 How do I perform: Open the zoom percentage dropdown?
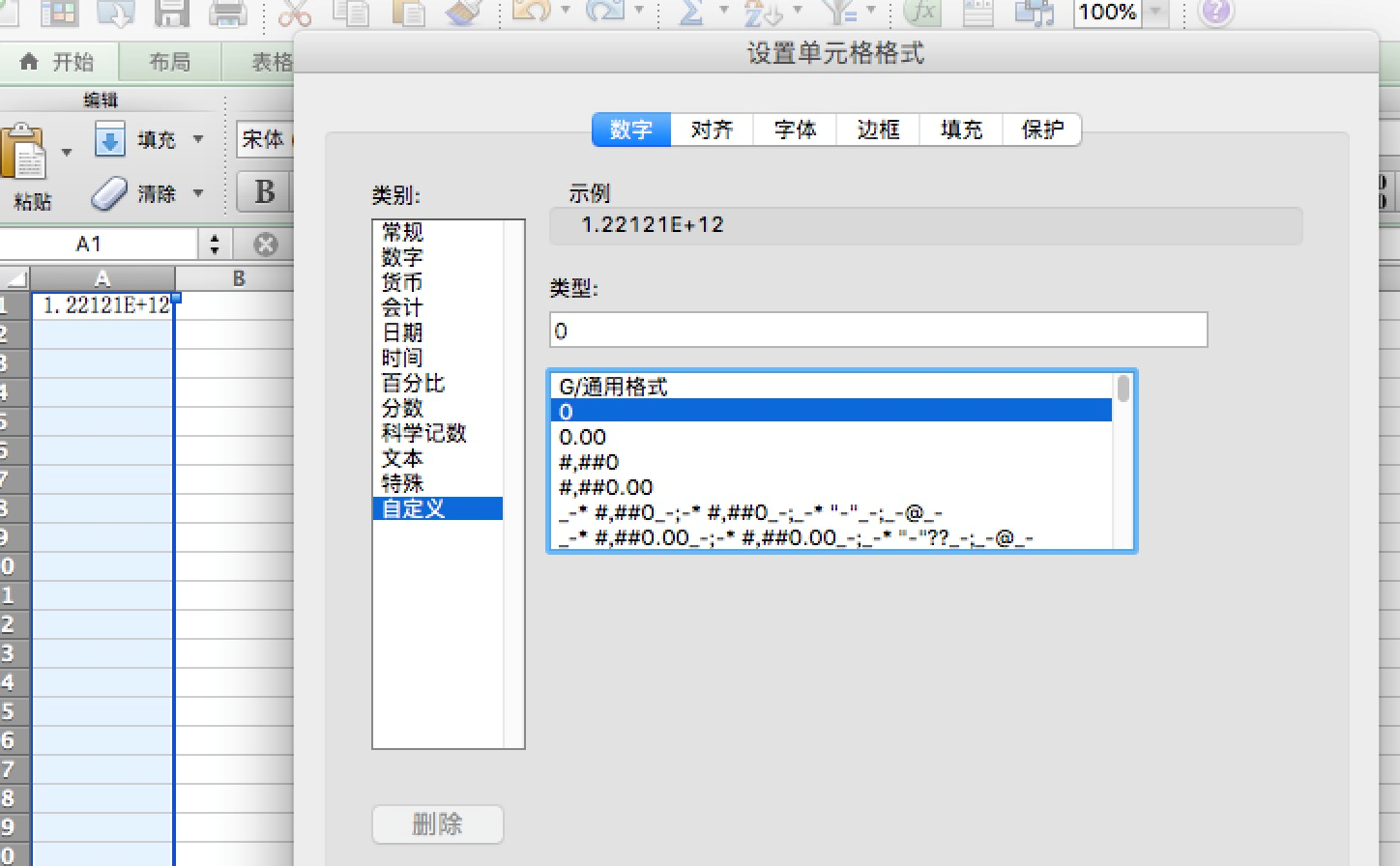[1155, 13]
